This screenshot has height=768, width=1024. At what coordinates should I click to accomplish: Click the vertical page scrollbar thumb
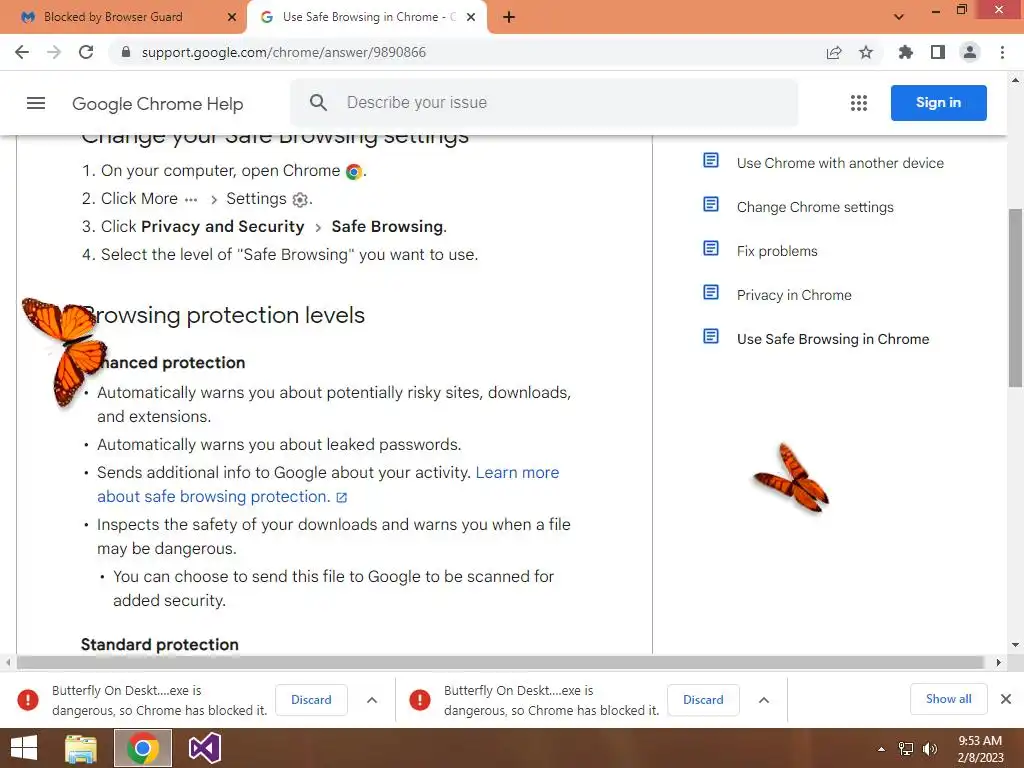coord(1015,298)
